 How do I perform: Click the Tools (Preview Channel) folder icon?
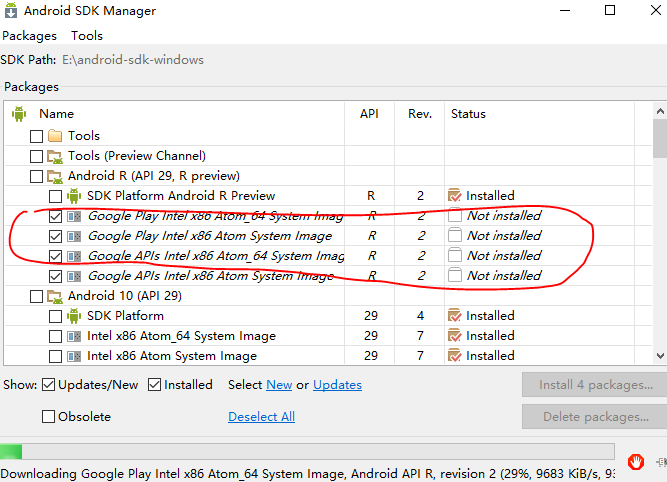click(55, 156)
